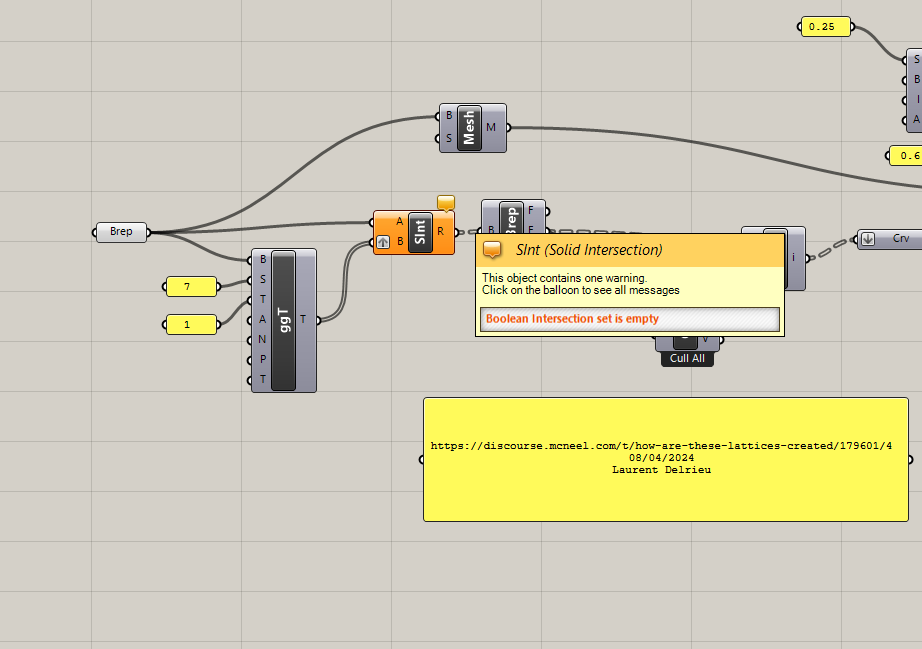922x649 pixels.
Task: Click the S input of the ggT component
Action: [x=263, y=279]
